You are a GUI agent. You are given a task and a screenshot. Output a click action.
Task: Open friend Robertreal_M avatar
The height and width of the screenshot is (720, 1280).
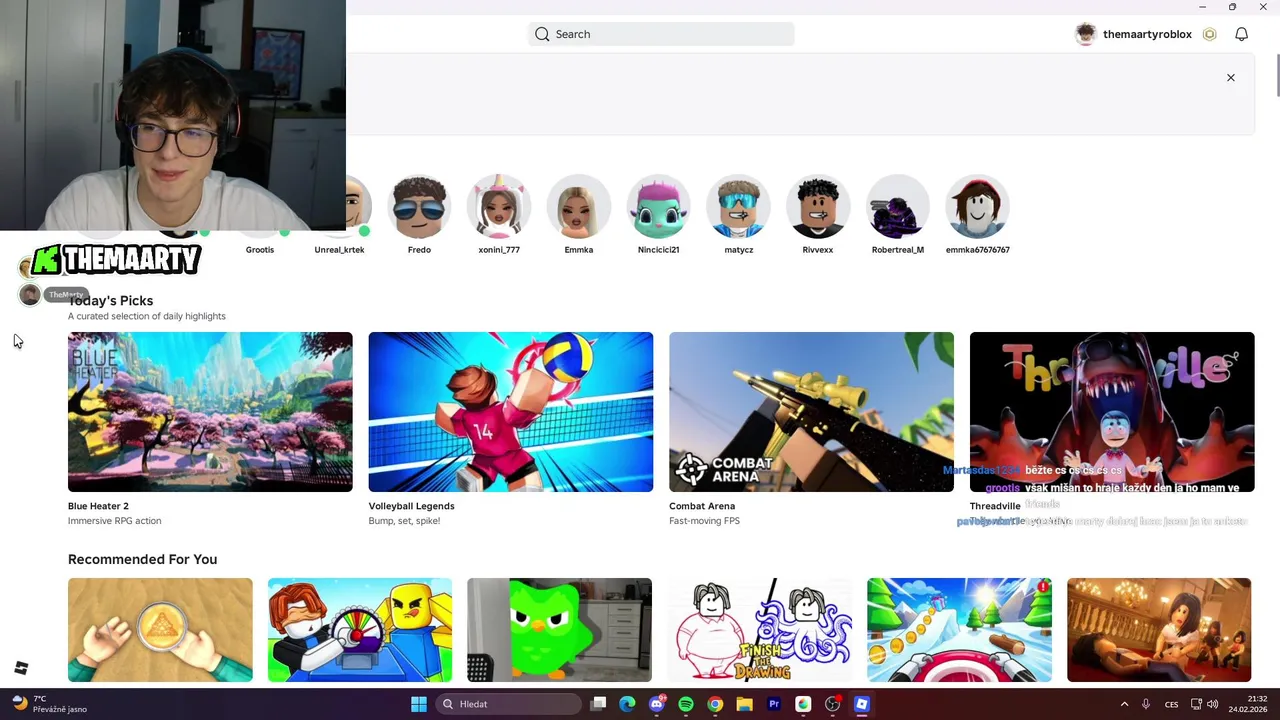(898, 206)
